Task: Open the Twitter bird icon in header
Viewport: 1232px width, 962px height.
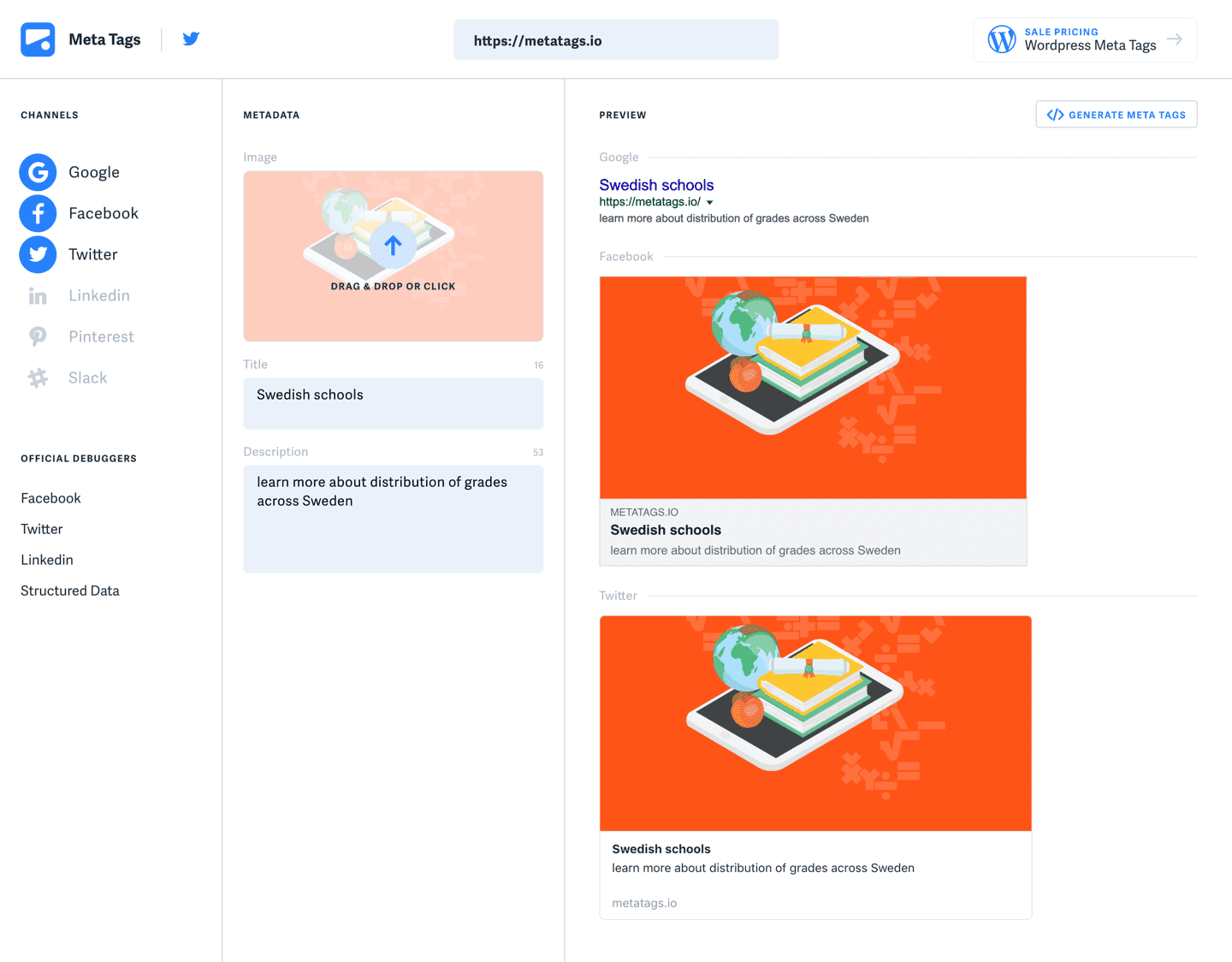Action: coord(191,39)
